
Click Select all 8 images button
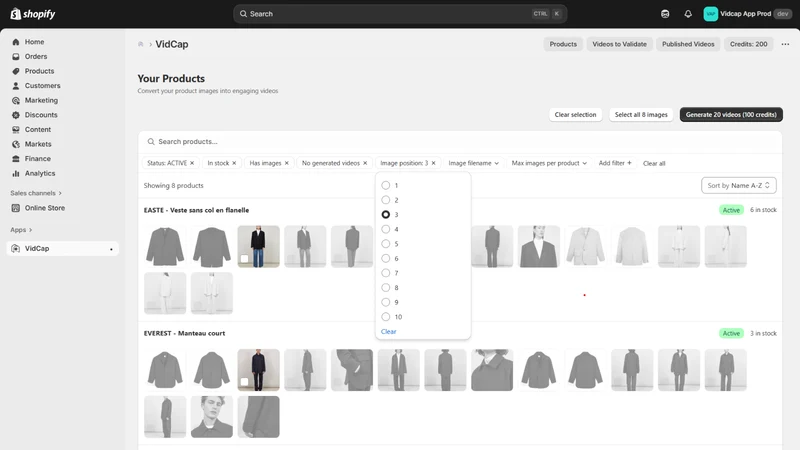(x=641, y=115)
